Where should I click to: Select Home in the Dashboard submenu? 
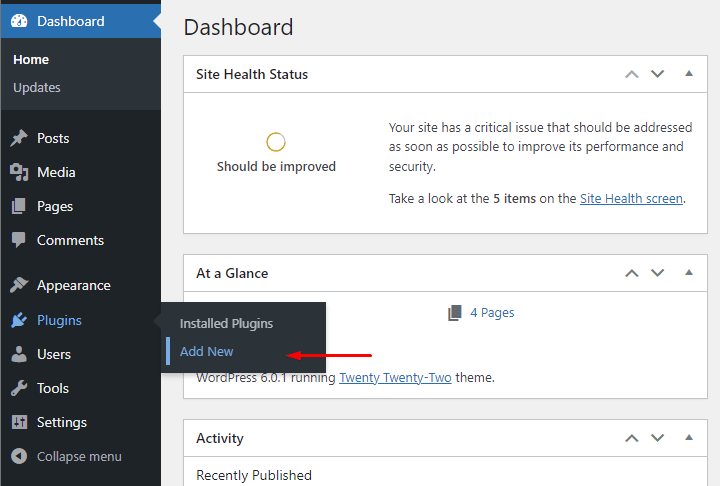(31, 60)
